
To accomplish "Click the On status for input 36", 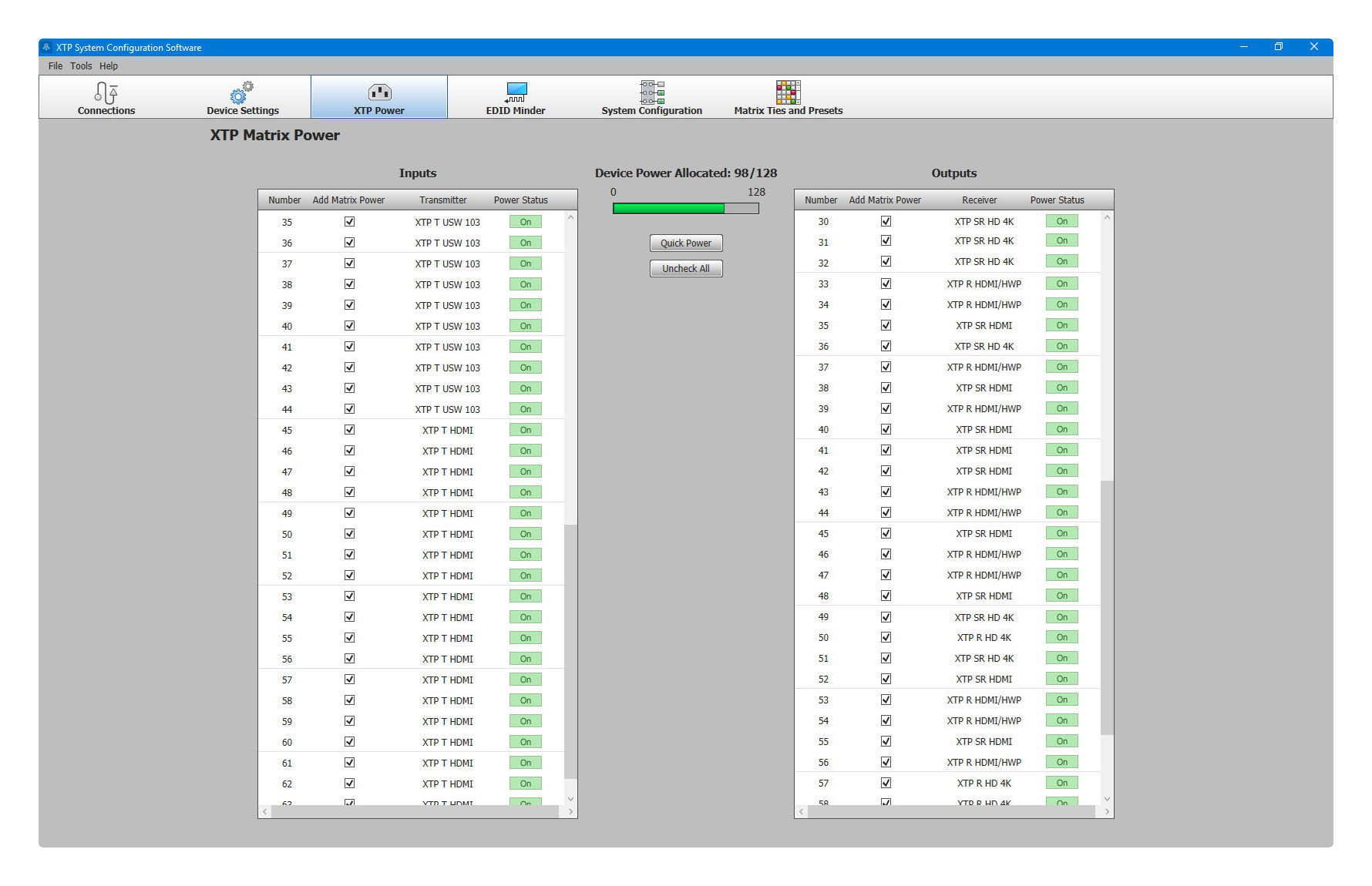I will click(526, 243).
